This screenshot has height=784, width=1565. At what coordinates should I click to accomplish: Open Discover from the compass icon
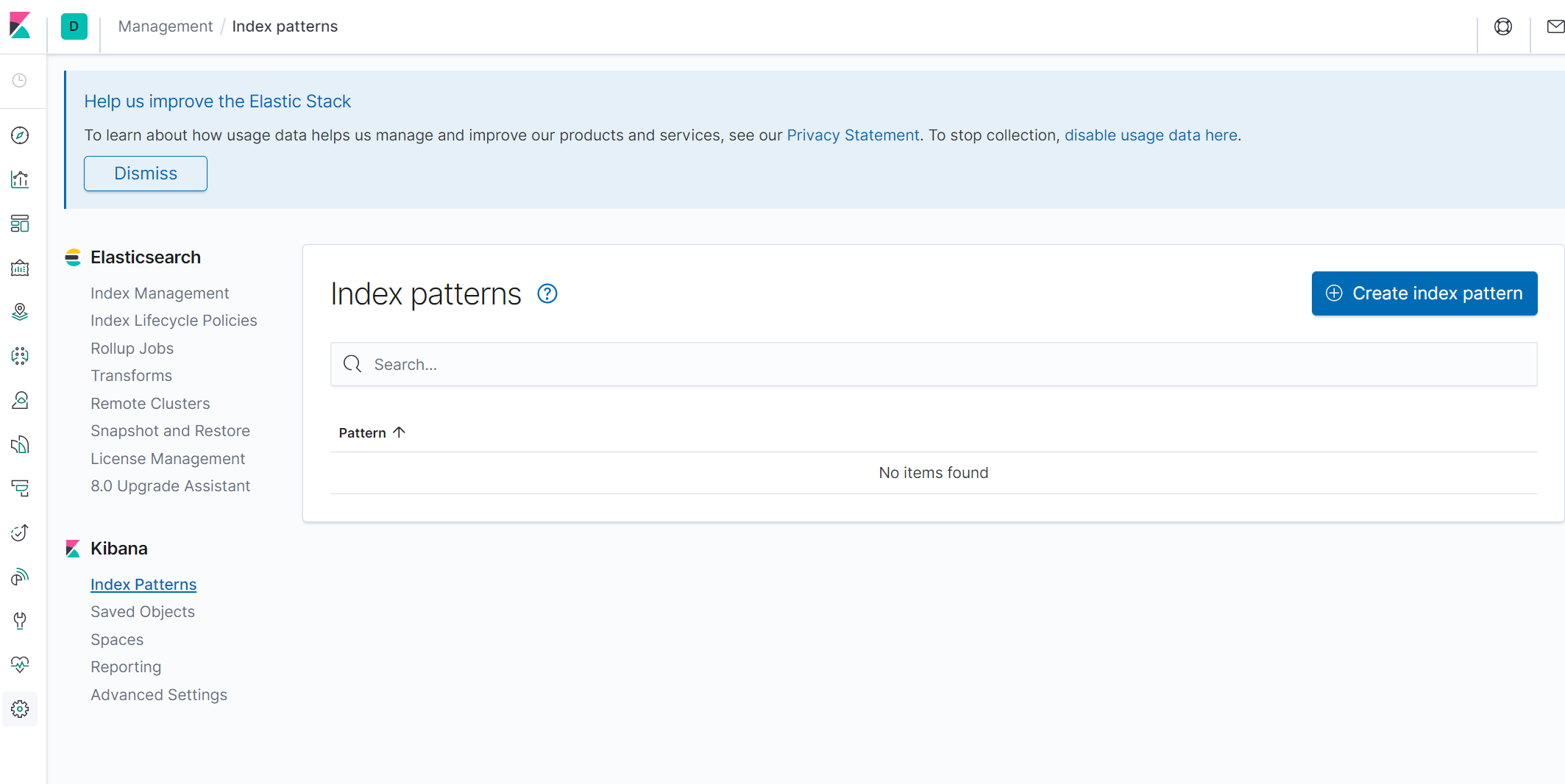[20, 135]
